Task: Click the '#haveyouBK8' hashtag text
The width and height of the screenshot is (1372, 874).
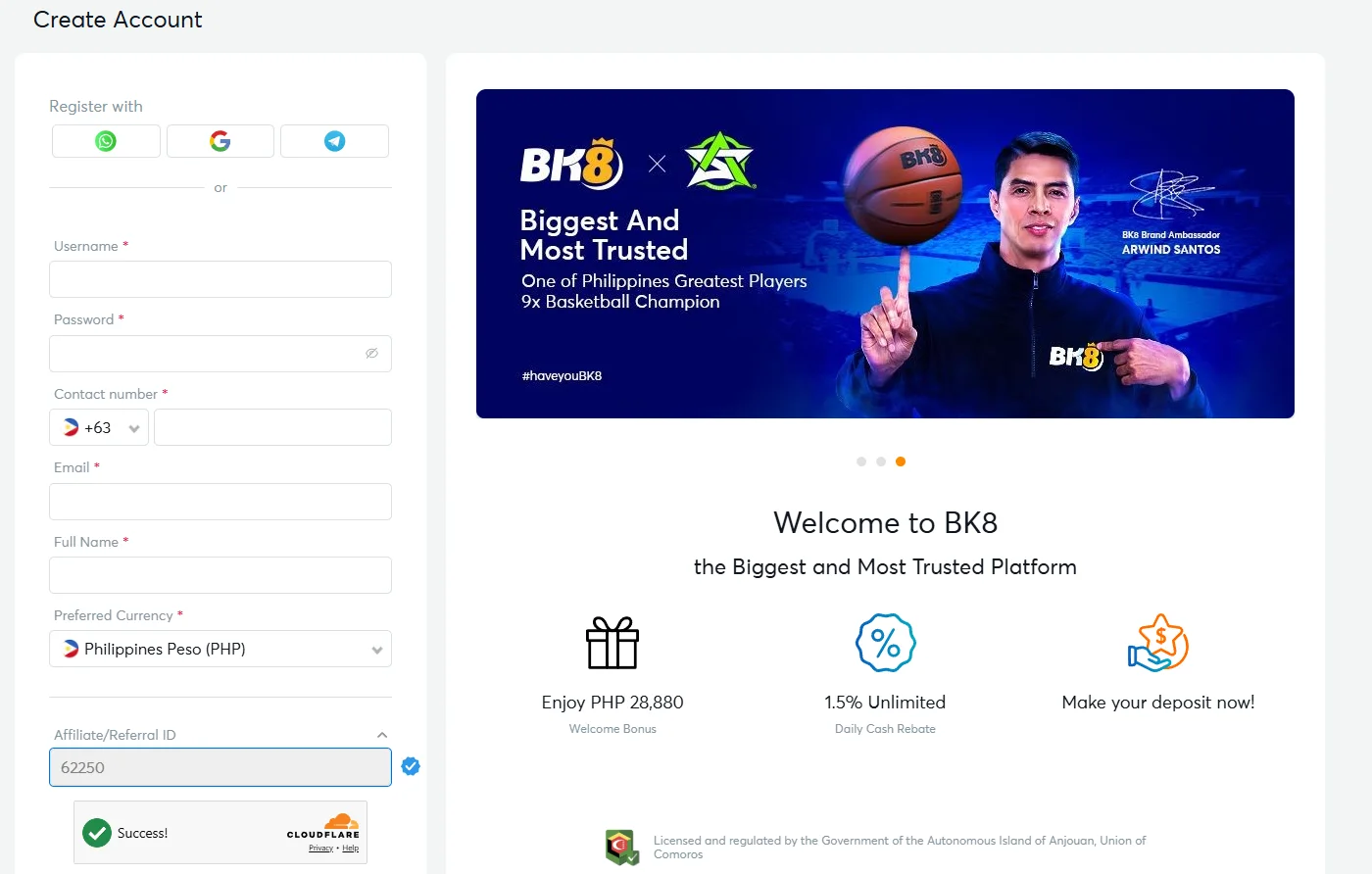Action: click(x=562, y=376)
